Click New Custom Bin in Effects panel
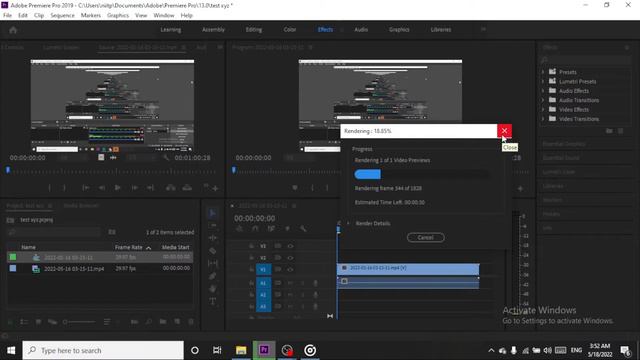 coord(609,131)
